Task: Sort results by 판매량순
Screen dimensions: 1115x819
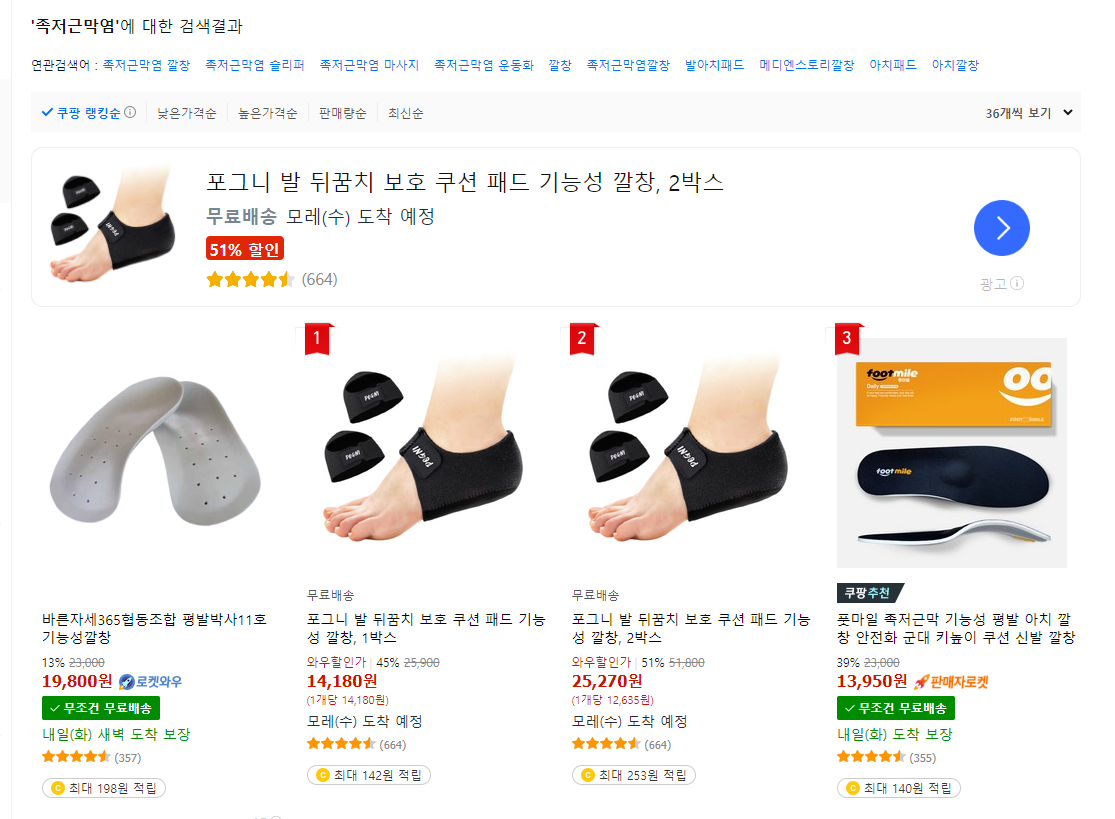Action: (x=342, y=113)
